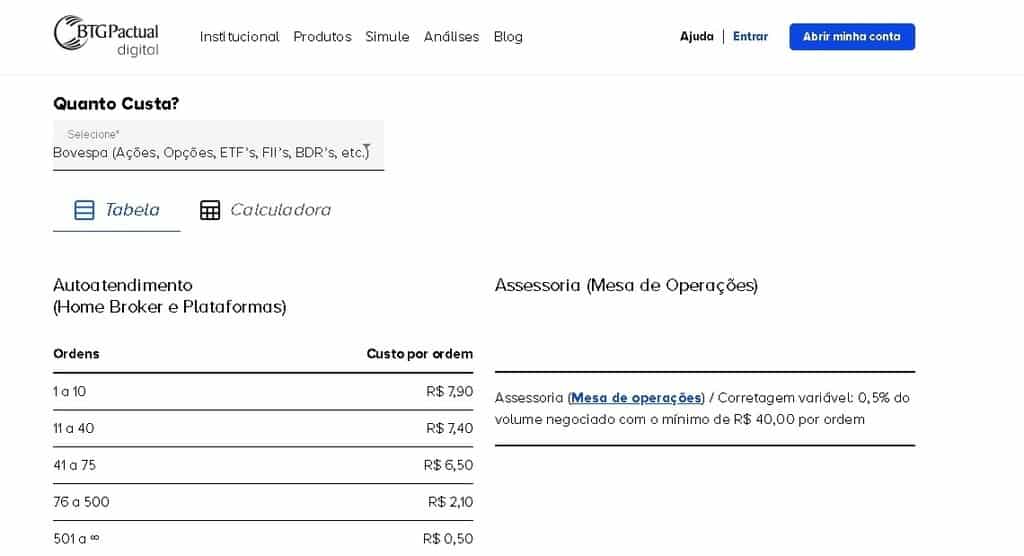Open the Simule menu item
The height and width of the screenshot is (556, 1024).
pos(387,37)
